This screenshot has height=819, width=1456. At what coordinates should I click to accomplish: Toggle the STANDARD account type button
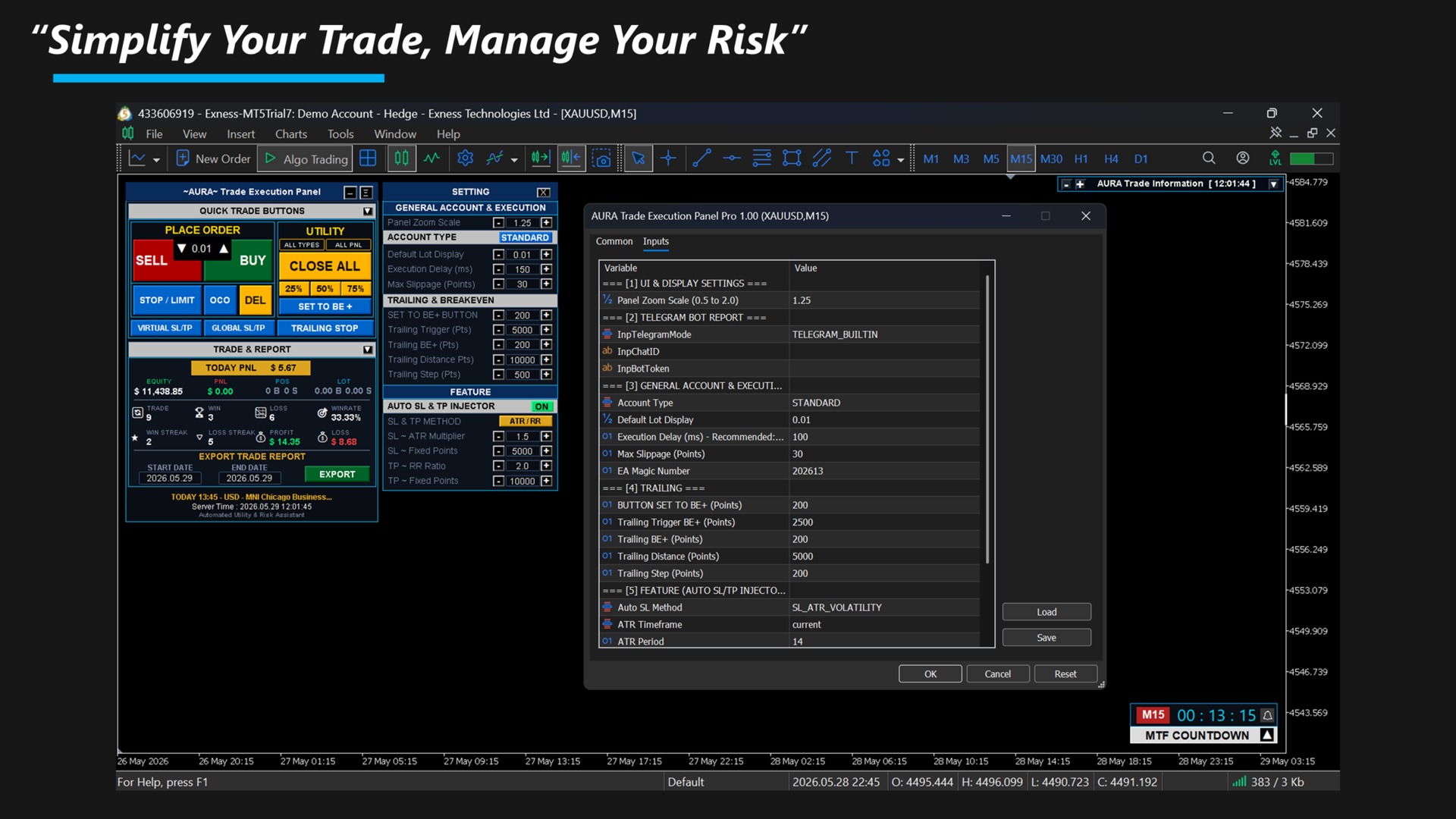[526, 237]
